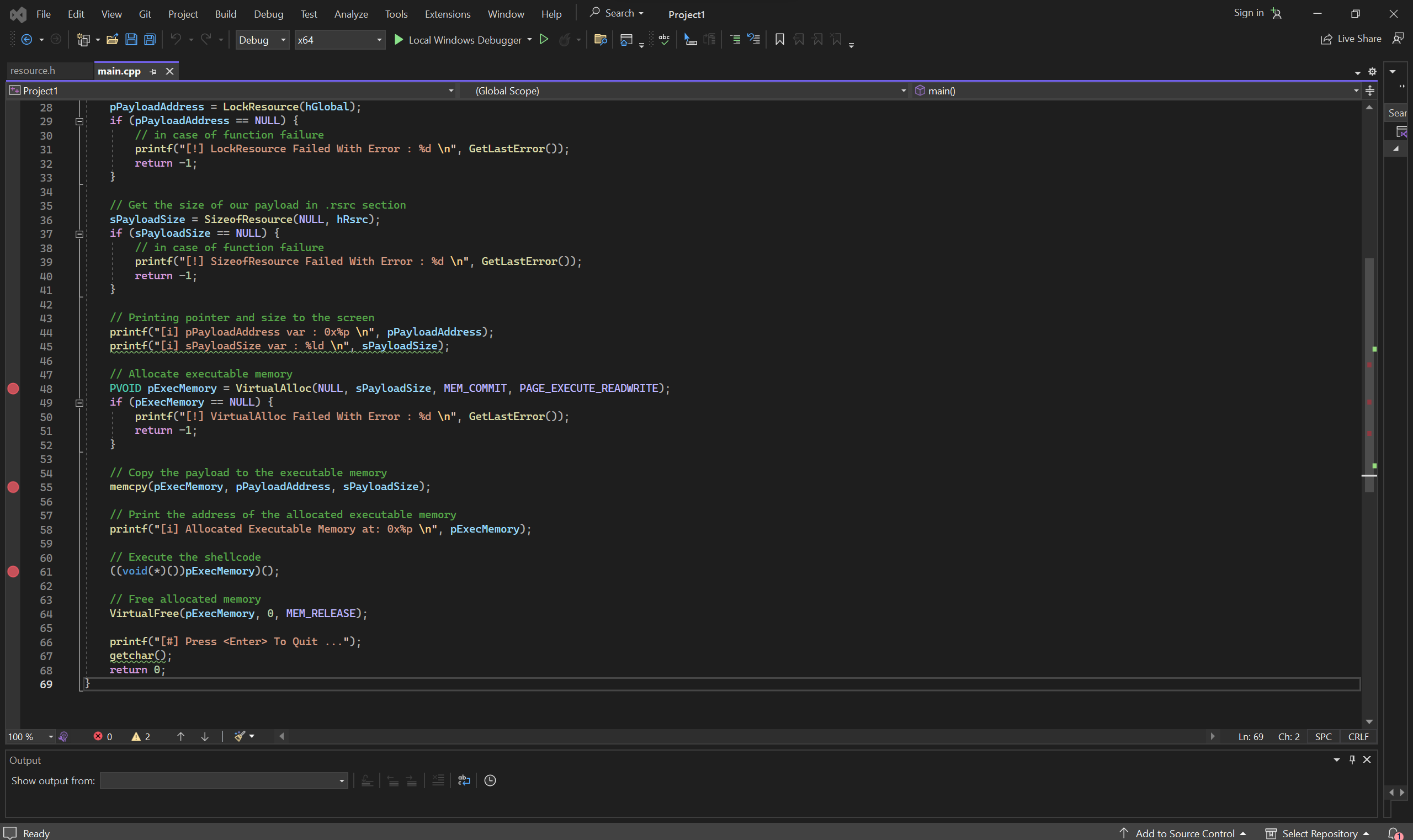
Task: Open the Solution Configurations Debug dropdown
Action: click(262, 40)
